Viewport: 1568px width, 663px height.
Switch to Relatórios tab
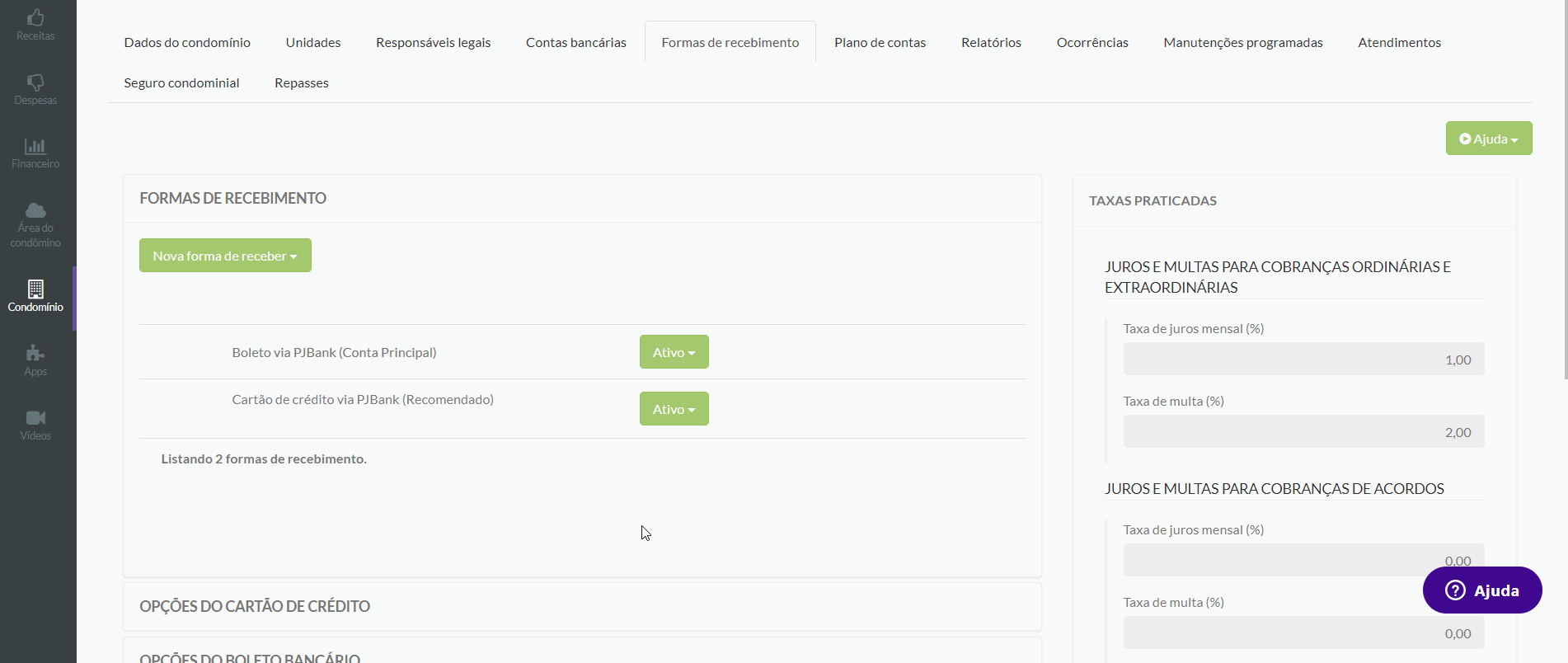[991, 42]
